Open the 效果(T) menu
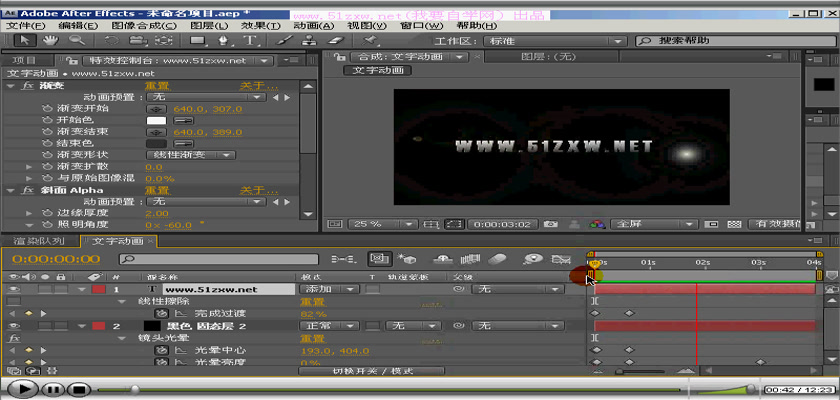Screen dimensions: 840x400 [260, 26]
